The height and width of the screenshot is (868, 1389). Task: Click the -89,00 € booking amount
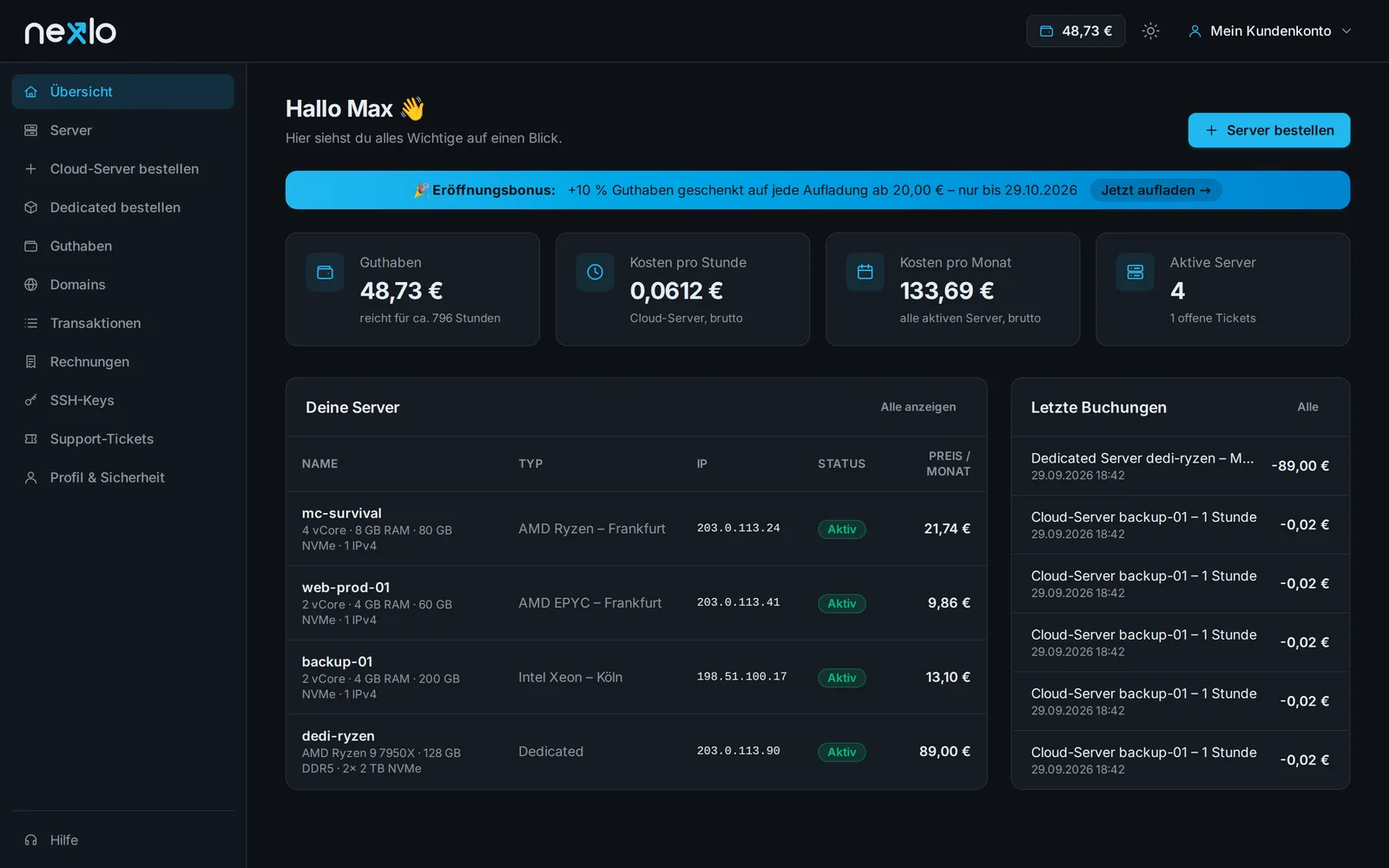coord(1300,466)
